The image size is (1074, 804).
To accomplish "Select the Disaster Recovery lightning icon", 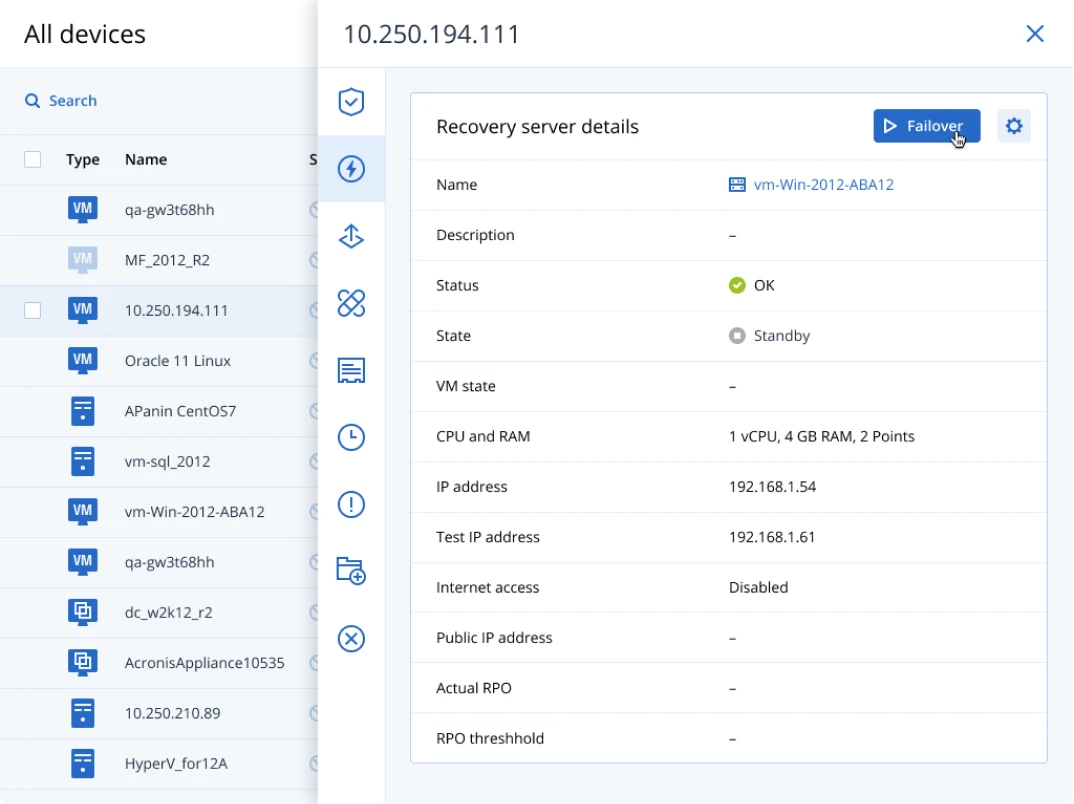I will point(351,169).
